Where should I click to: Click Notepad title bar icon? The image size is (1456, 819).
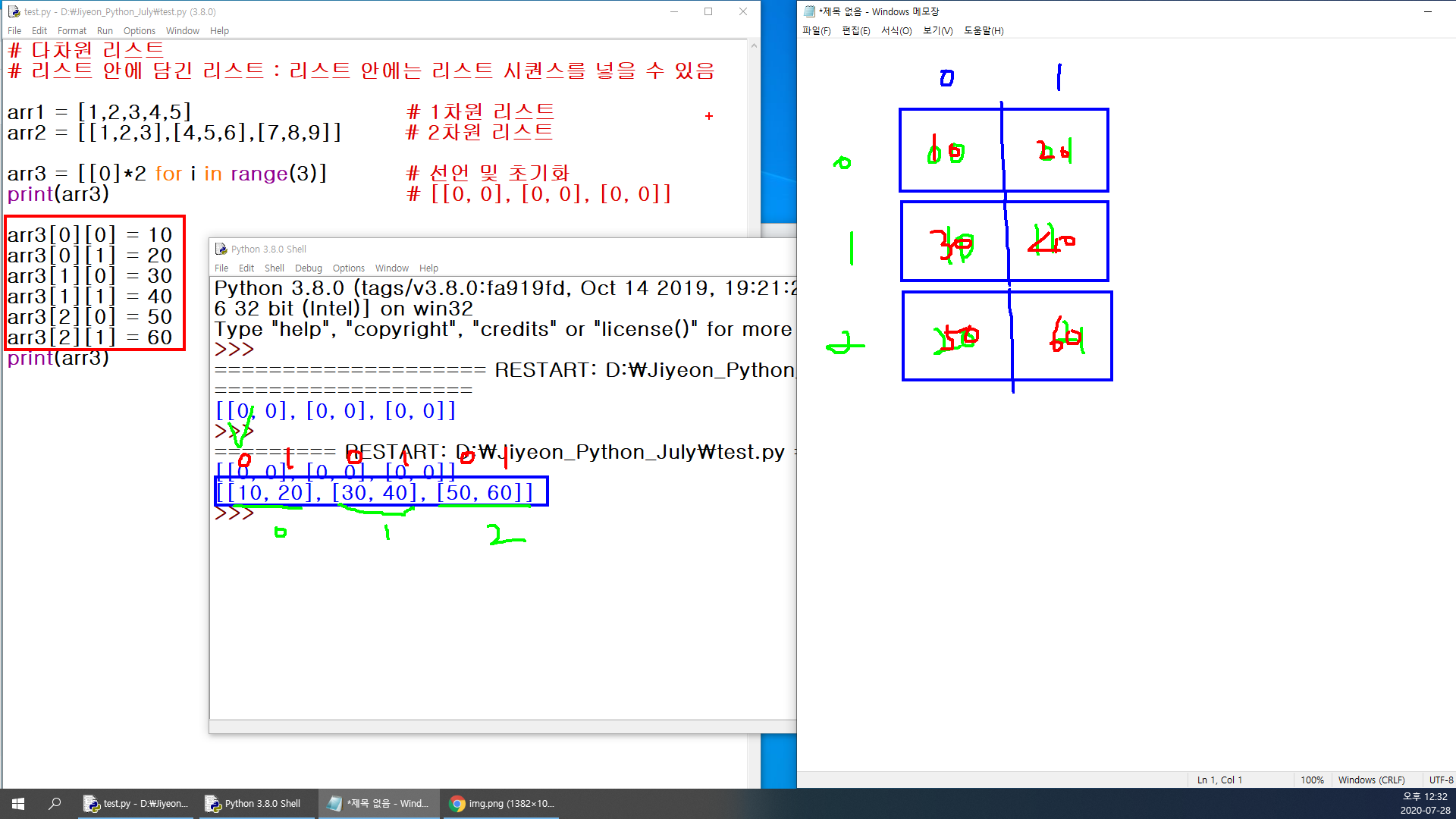pyautogui.click(x=809, y=11)
